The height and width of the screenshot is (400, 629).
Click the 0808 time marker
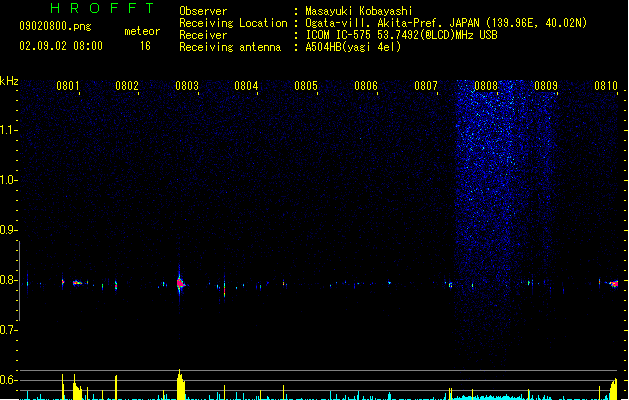coord(486,86)
